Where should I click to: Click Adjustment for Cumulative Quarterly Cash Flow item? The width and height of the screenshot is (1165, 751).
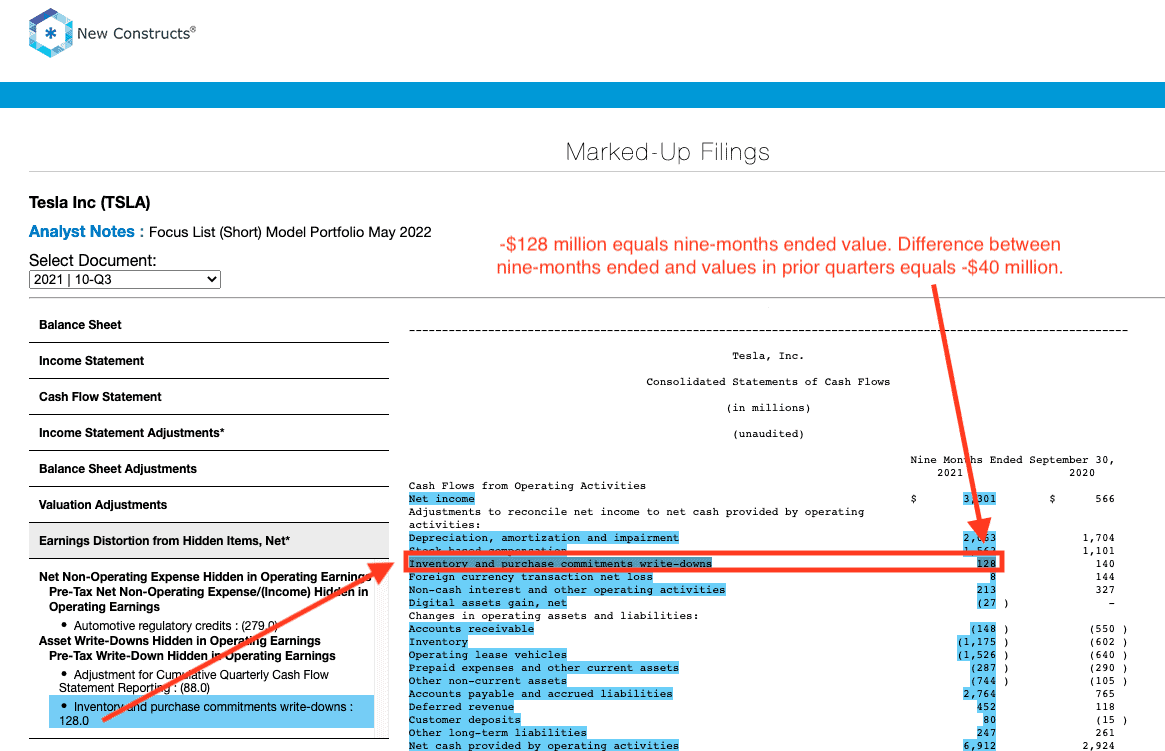tap(194, 681)
